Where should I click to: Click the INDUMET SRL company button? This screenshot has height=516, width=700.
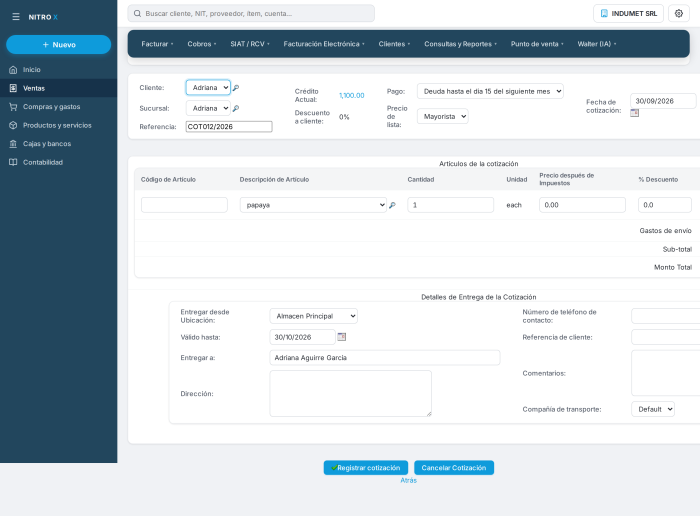(x=628, y=13)
